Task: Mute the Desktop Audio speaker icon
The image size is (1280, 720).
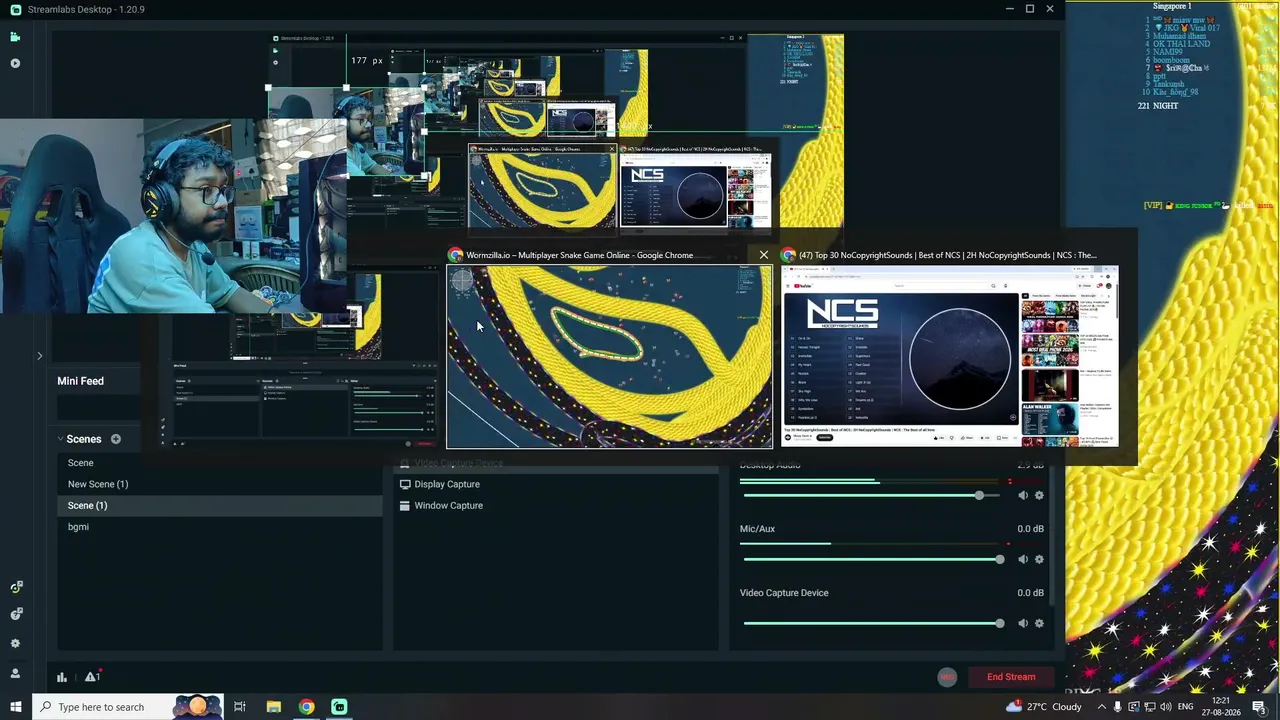Action: pos(1023,496)
